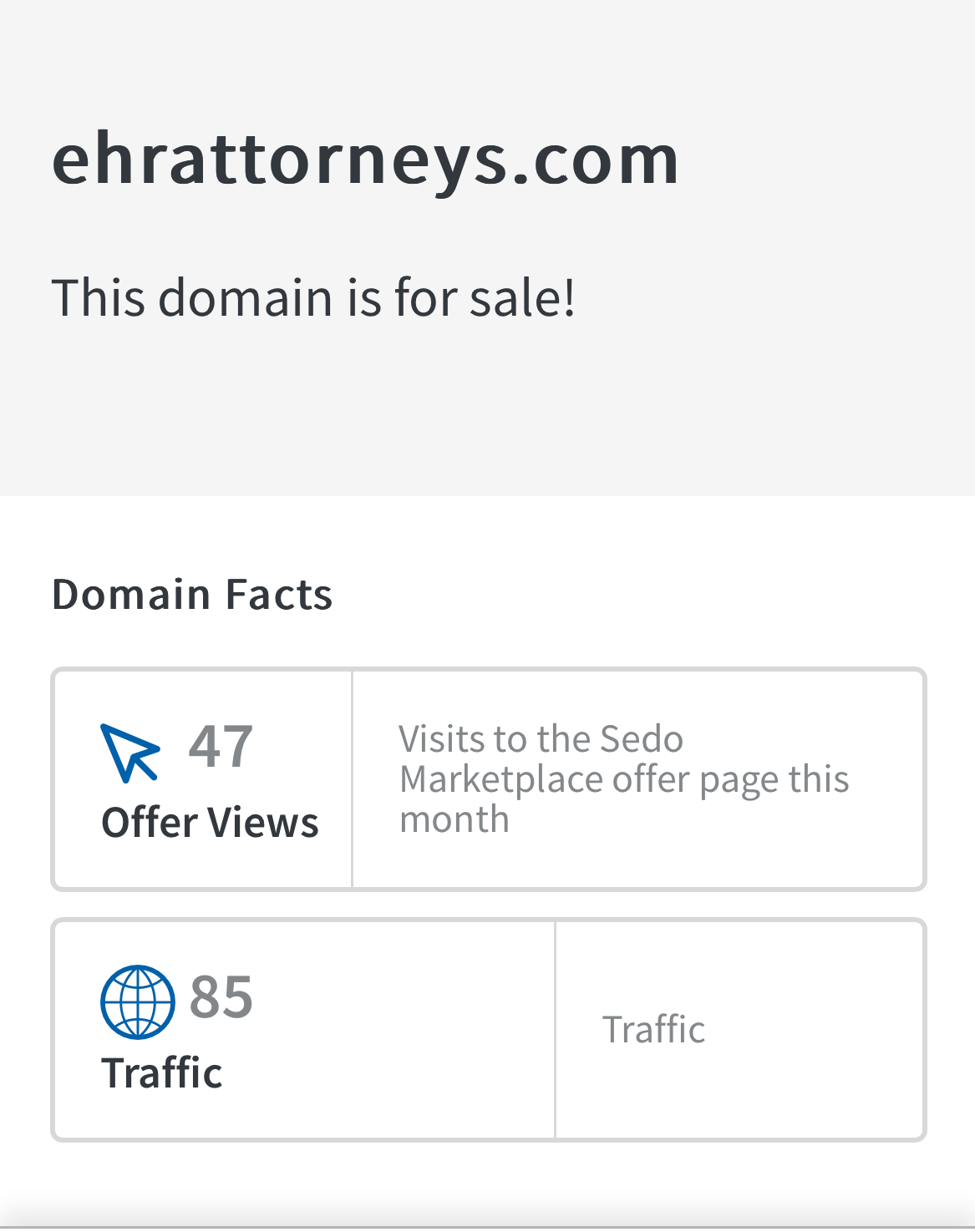The width and height of the screenshot is (975, 1232).
Task: Click the blue globe Traffic icon
Action: point(138,1001)
